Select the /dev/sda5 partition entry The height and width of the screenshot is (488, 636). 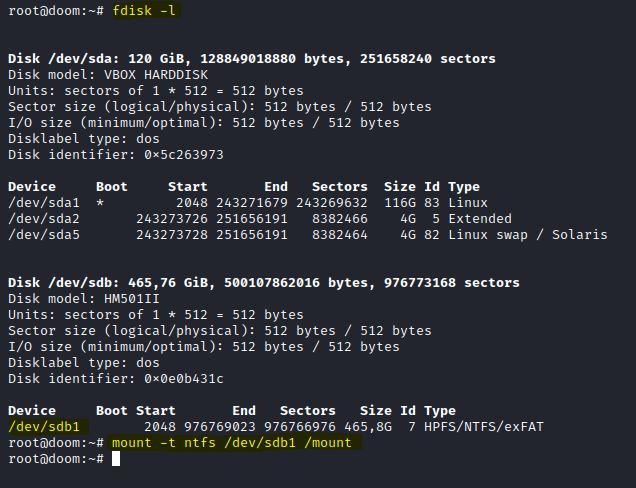coord(43,235)
